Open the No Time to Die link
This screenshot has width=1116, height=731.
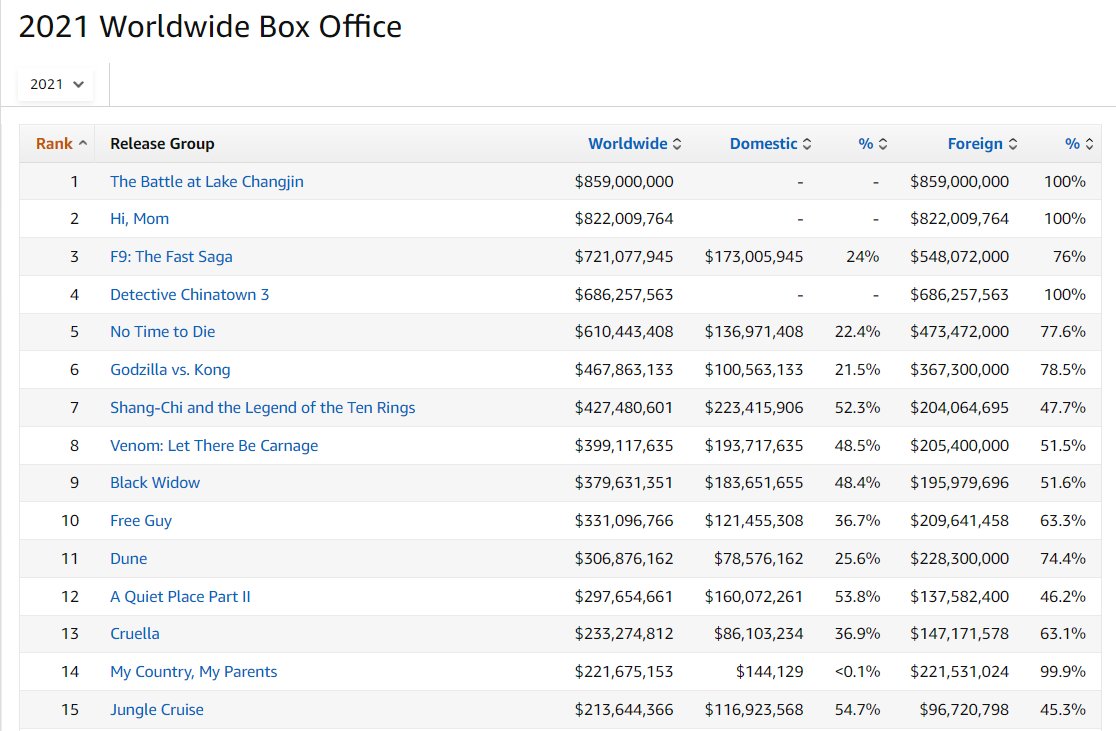click(162, 332)
